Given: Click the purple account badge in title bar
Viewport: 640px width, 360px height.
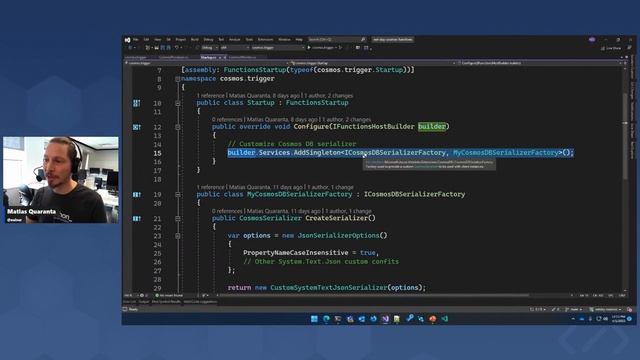Looking at the screenshot, I should point(592,40).
